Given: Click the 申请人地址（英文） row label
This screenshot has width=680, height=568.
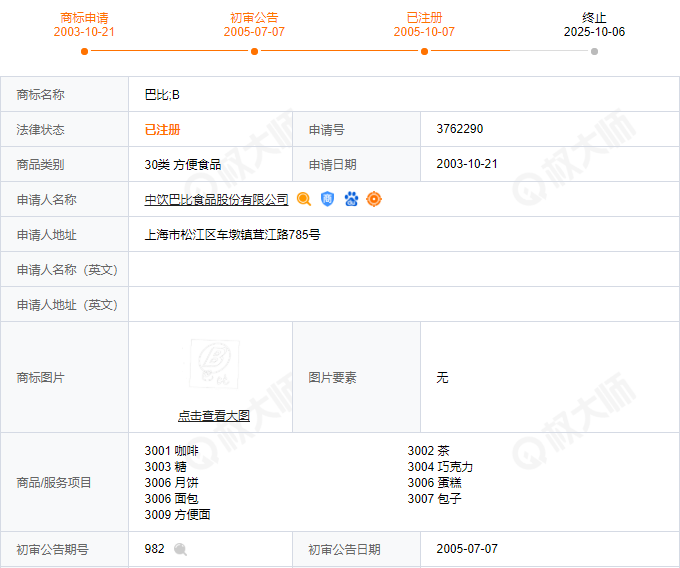Looking at the screenshot, I should coord(67,305).
